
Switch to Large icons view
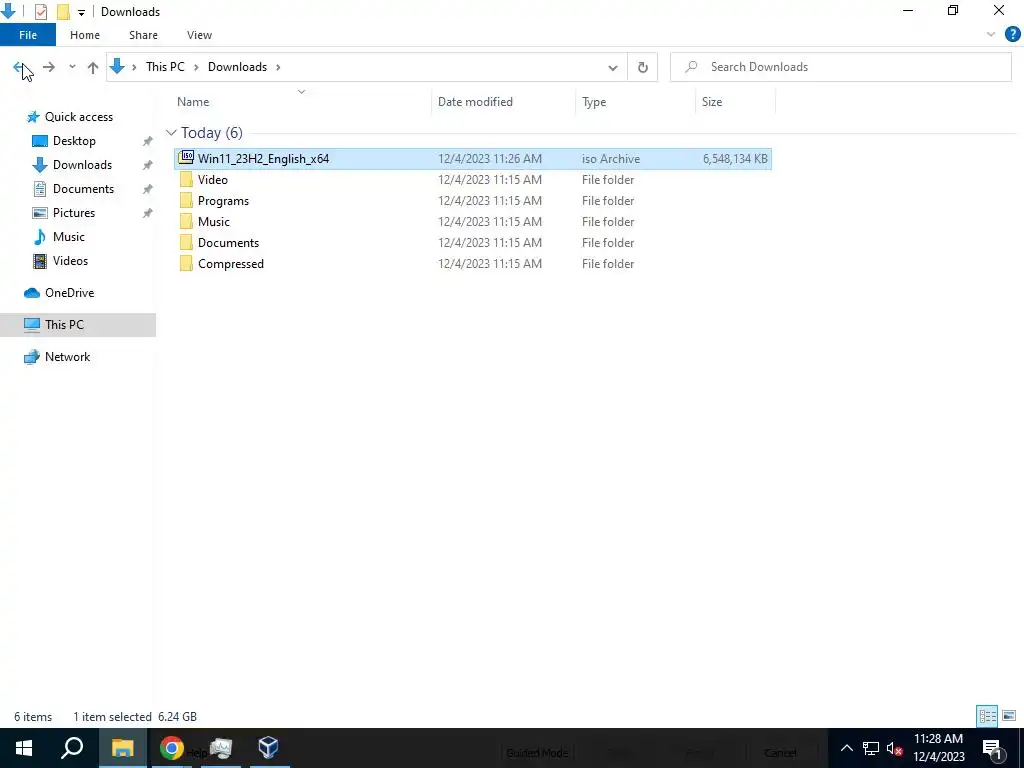(x=1009, y=716)
